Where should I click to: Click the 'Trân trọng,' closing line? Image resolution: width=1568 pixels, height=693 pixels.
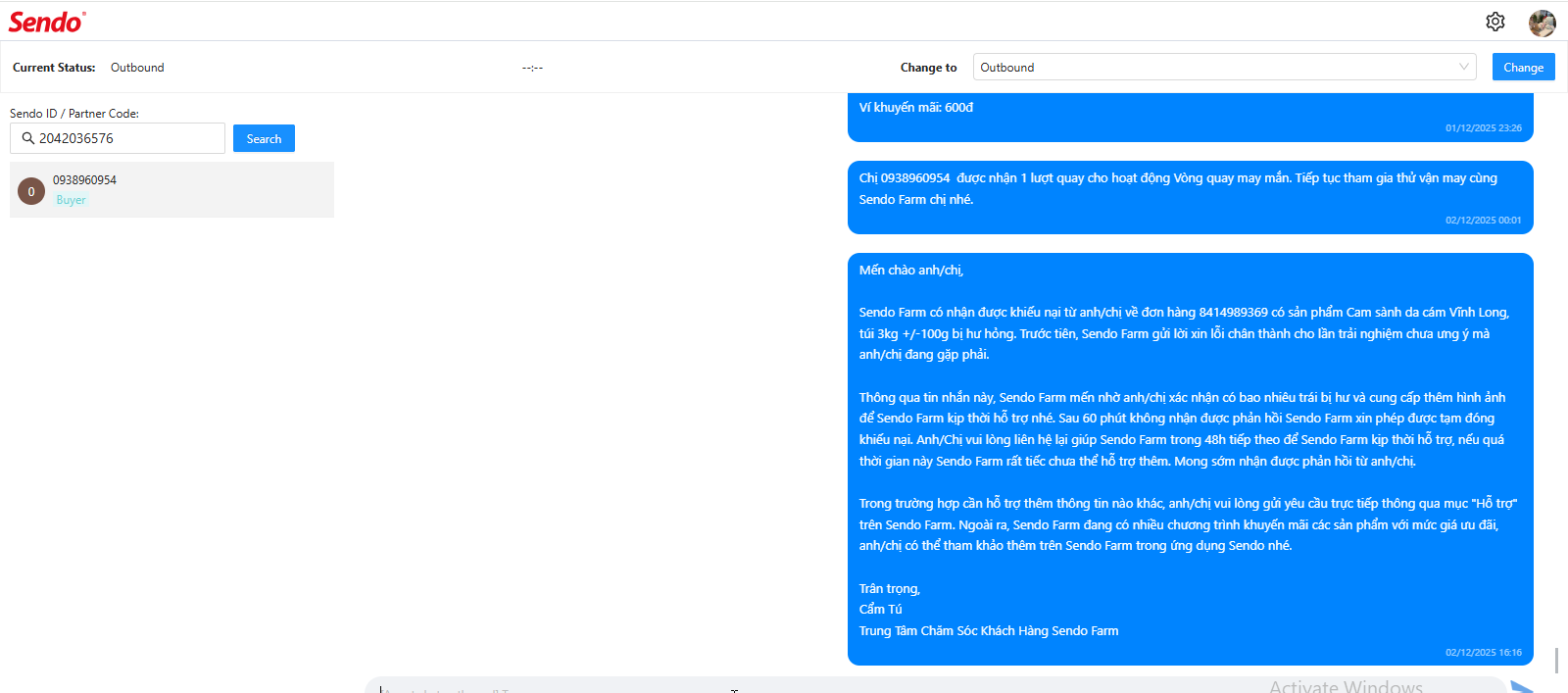(889, 588)
